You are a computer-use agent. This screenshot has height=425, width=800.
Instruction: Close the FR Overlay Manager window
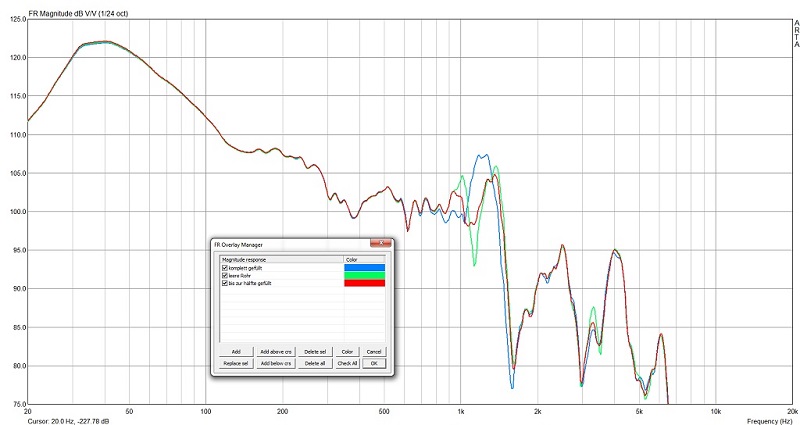(381, 243)
